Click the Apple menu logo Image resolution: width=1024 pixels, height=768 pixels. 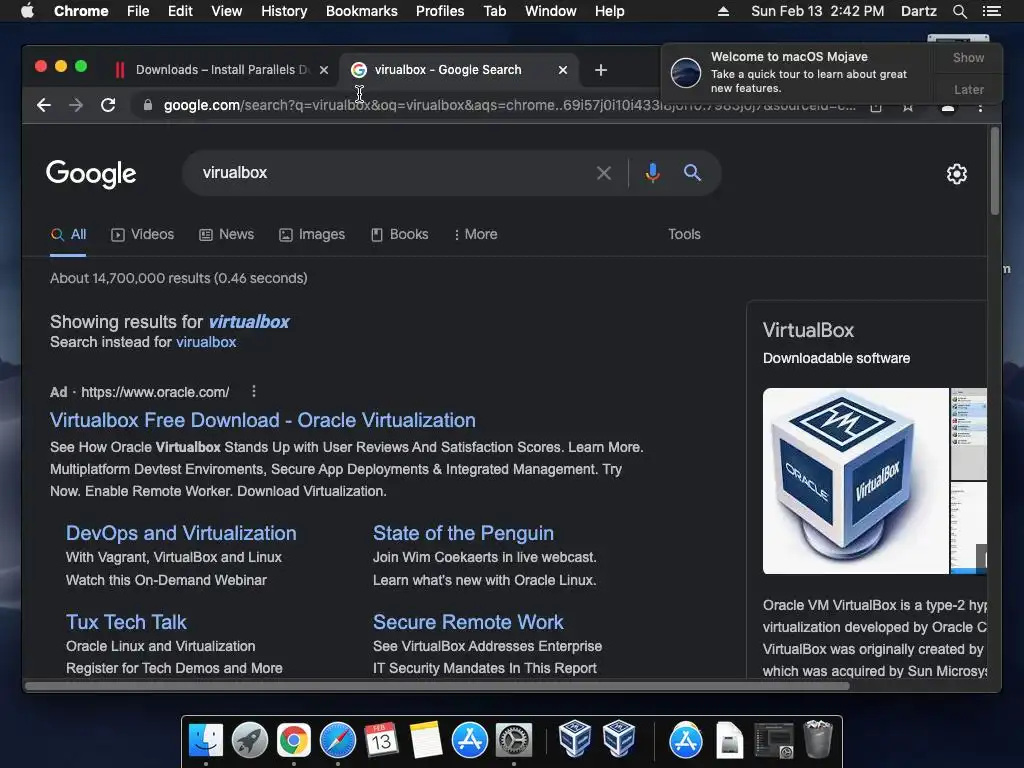(27, 10)
